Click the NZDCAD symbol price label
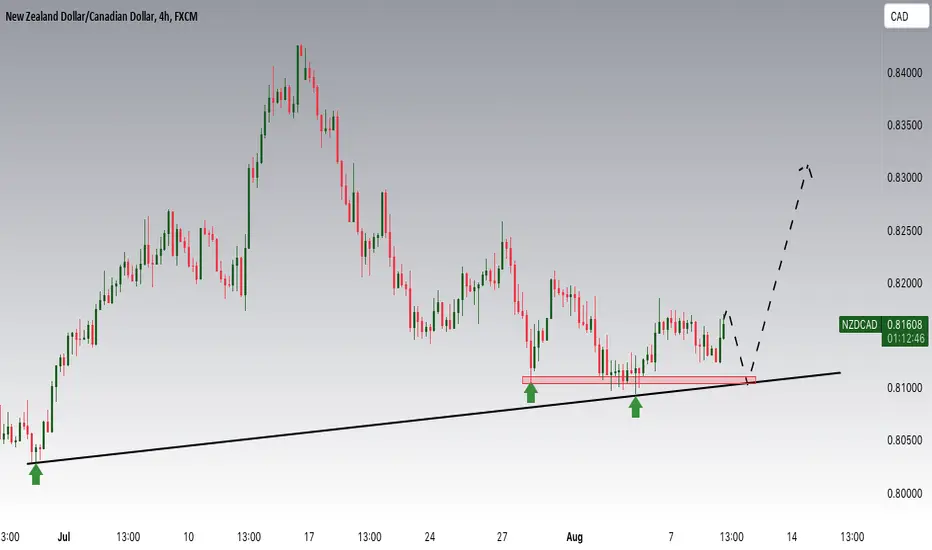Image resolution: width=932 pixels, height=550 pixels. point(859,325)
